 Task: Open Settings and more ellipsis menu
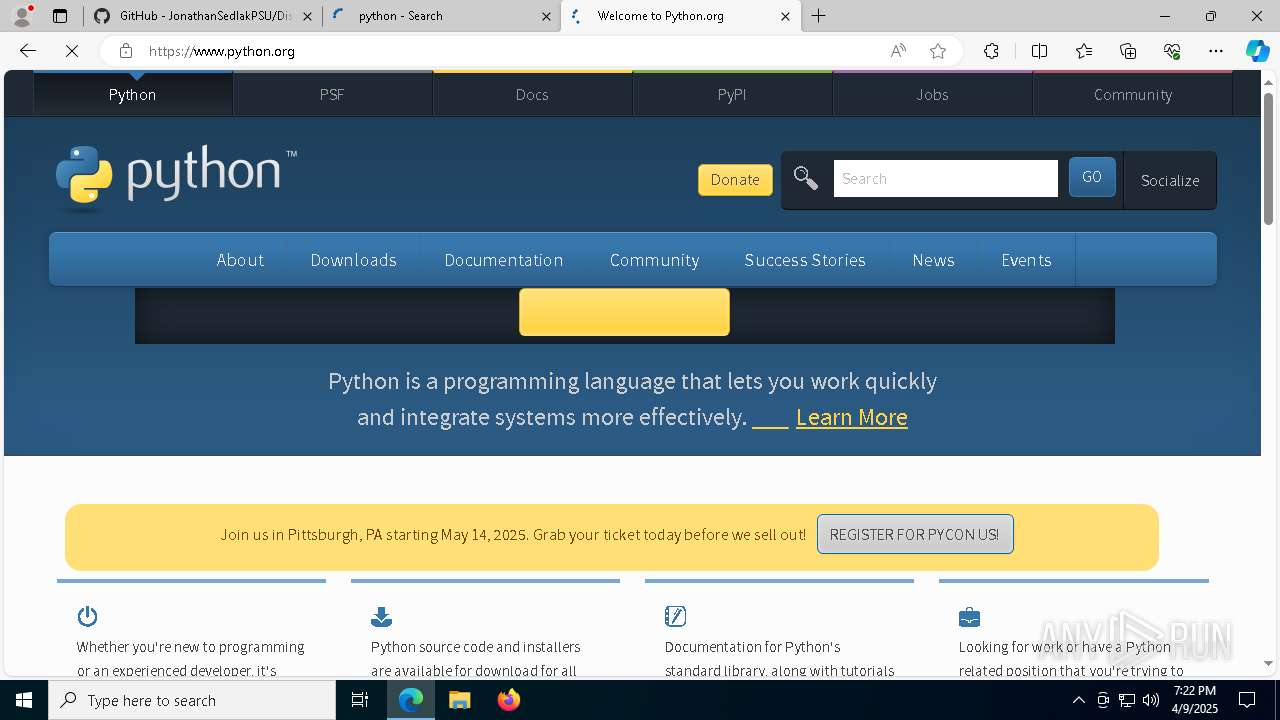[x=1216, y=51]
